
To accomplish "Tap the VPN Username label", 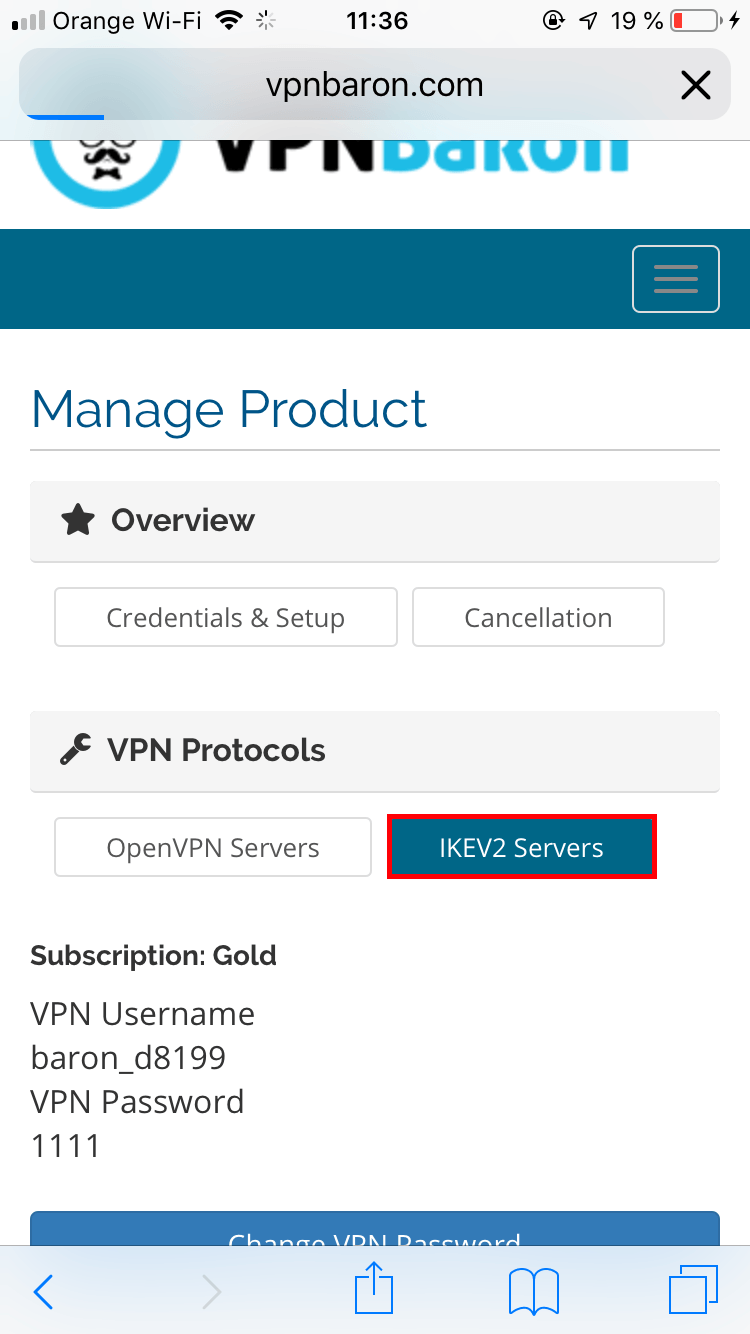I will coord(142,1014).
